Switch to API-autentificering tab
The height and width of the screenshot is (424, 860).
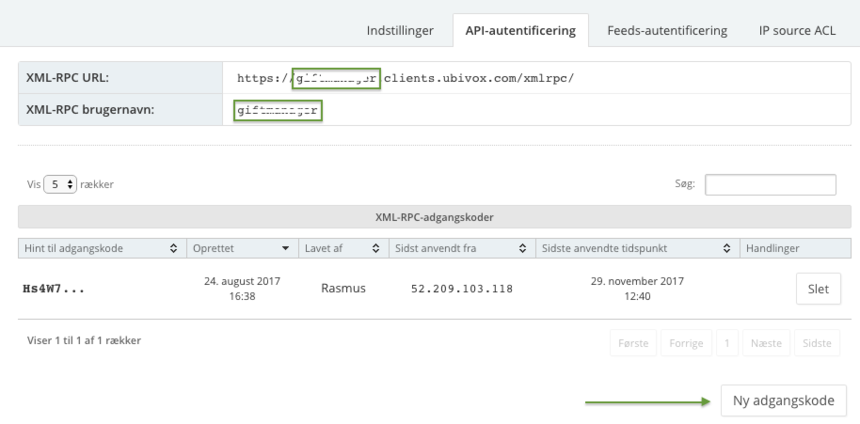[520, 30]
